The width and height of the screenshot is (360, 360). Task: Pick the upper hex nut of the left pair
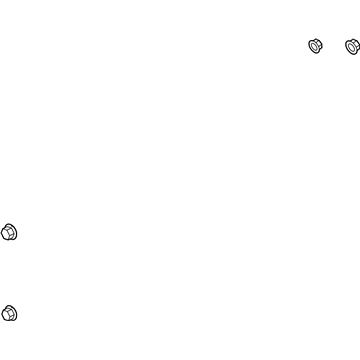9,232
